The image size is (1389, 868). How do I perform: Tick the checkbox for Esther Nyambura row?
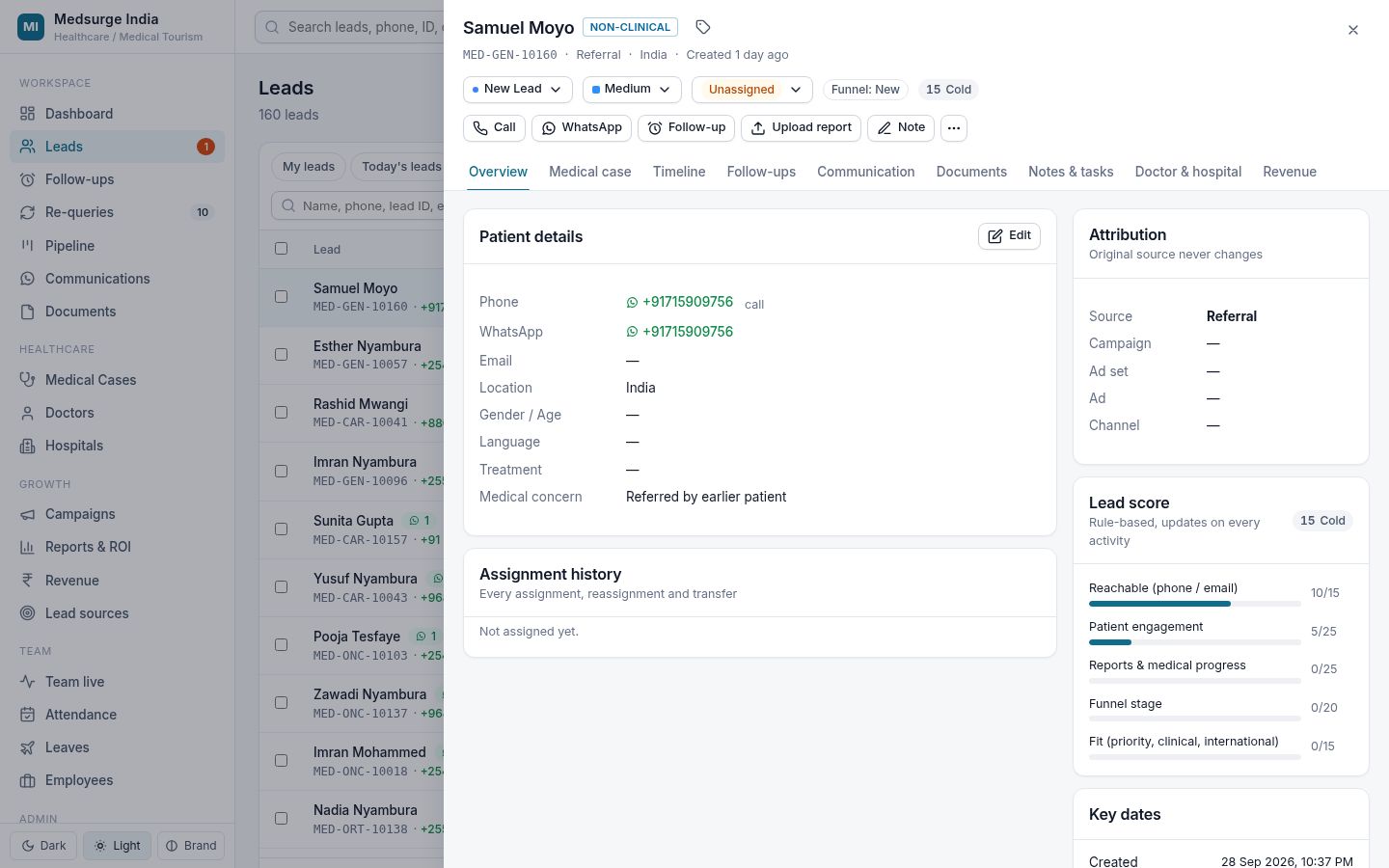282,355
